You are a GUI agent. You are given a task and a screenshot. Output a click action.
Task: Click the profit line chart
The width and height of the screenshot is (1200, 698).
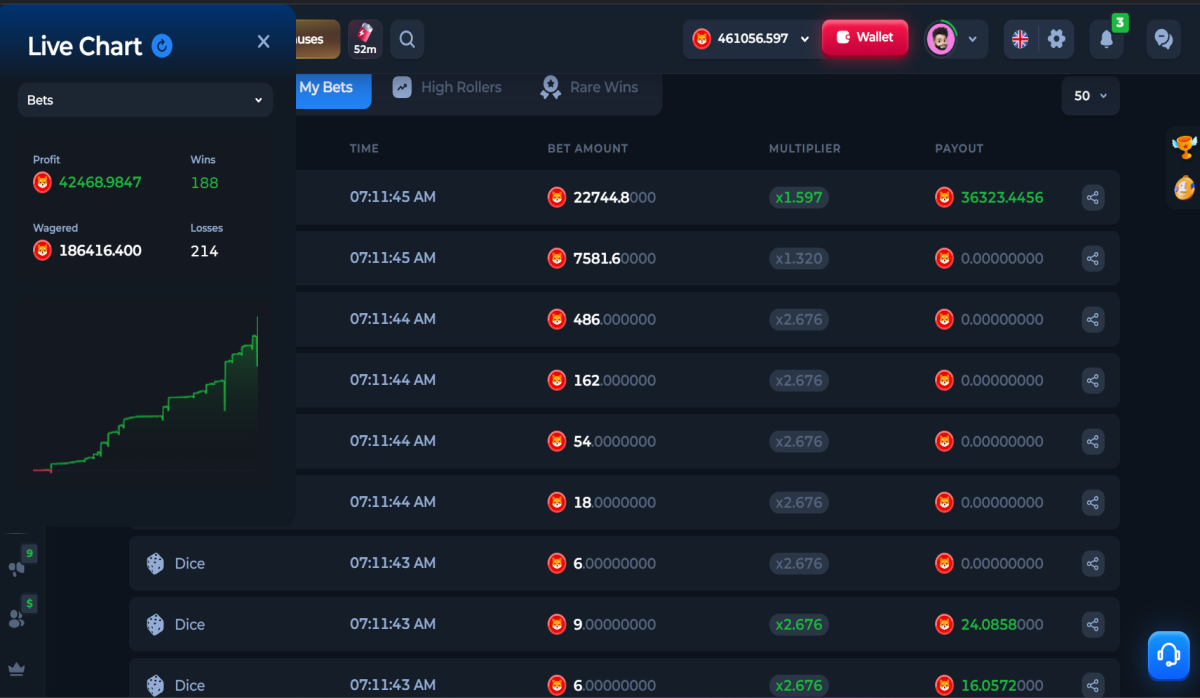[146, 394]
